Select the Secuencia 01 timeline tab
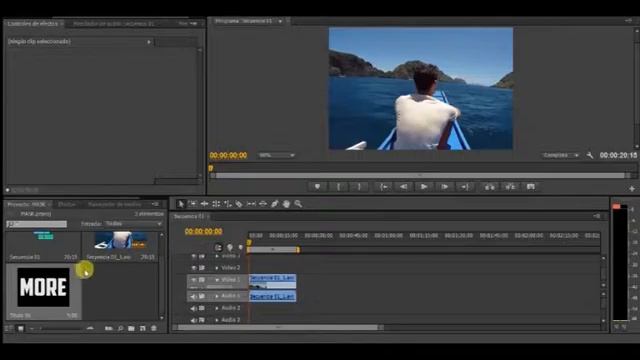 tap(189, 216)
